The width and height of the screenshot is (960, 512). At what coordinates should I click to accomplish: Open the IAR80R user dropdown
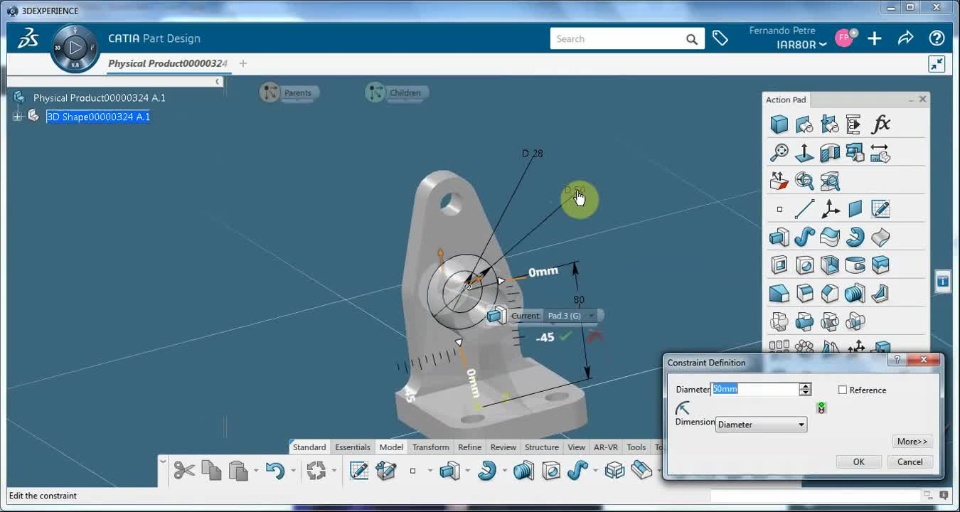801,45
